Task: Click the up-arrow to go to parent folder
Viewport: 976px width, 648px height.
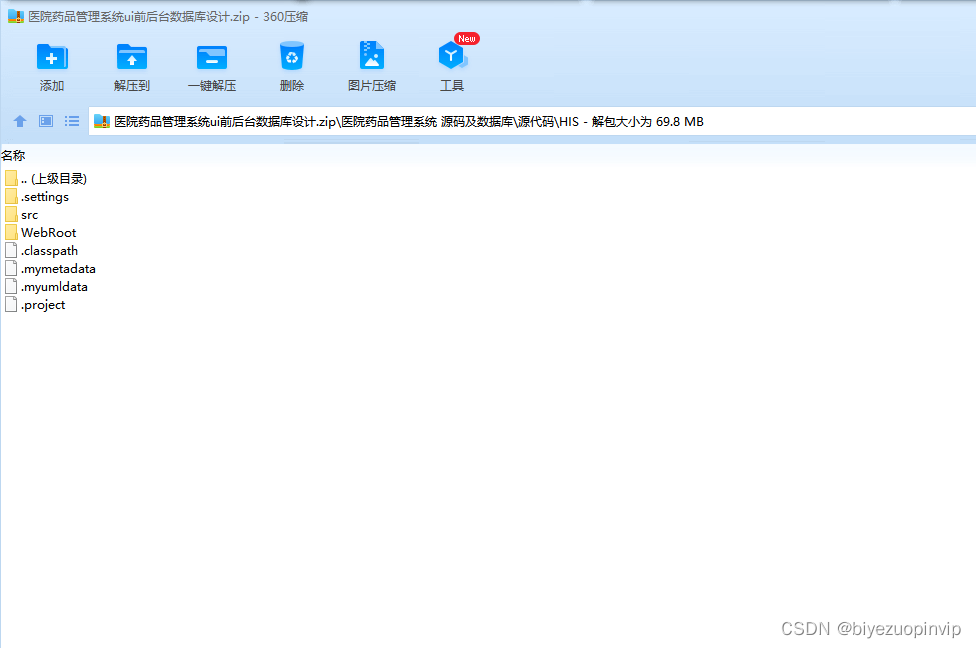Action: pyautogui.click(x=19, y=121)
